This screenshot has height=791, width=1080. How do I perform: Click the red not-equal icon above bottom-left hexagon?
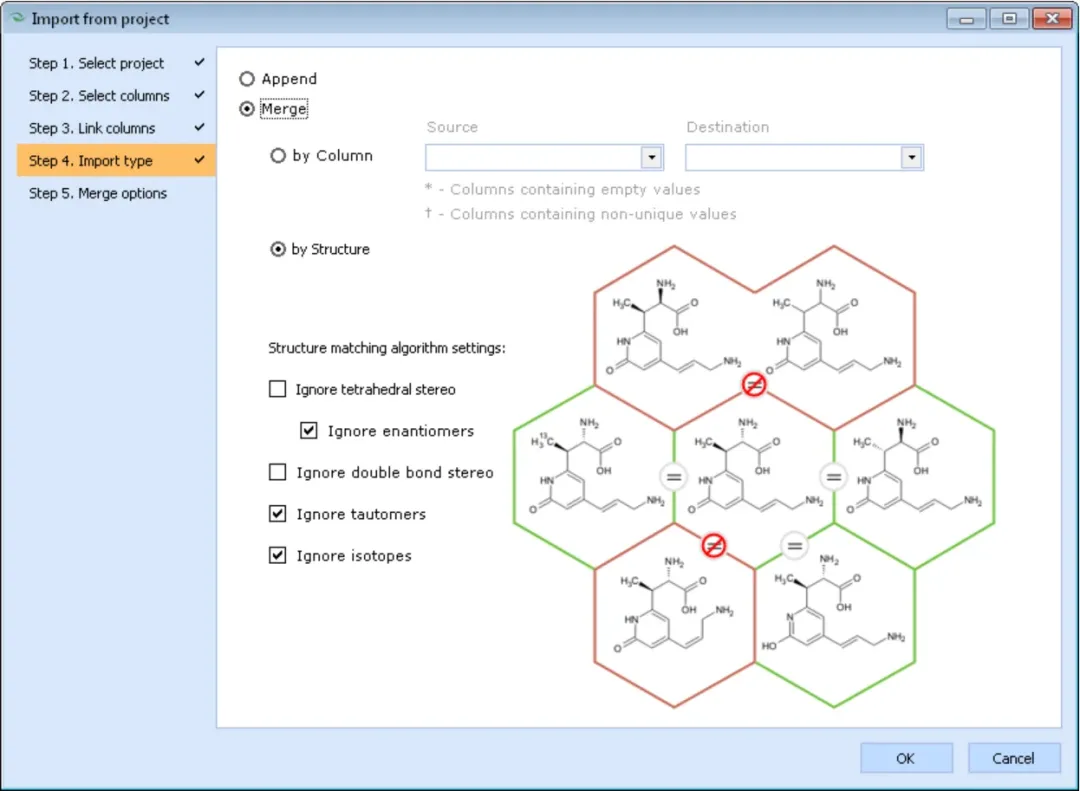pyautogui.click(x=714, y=546)
